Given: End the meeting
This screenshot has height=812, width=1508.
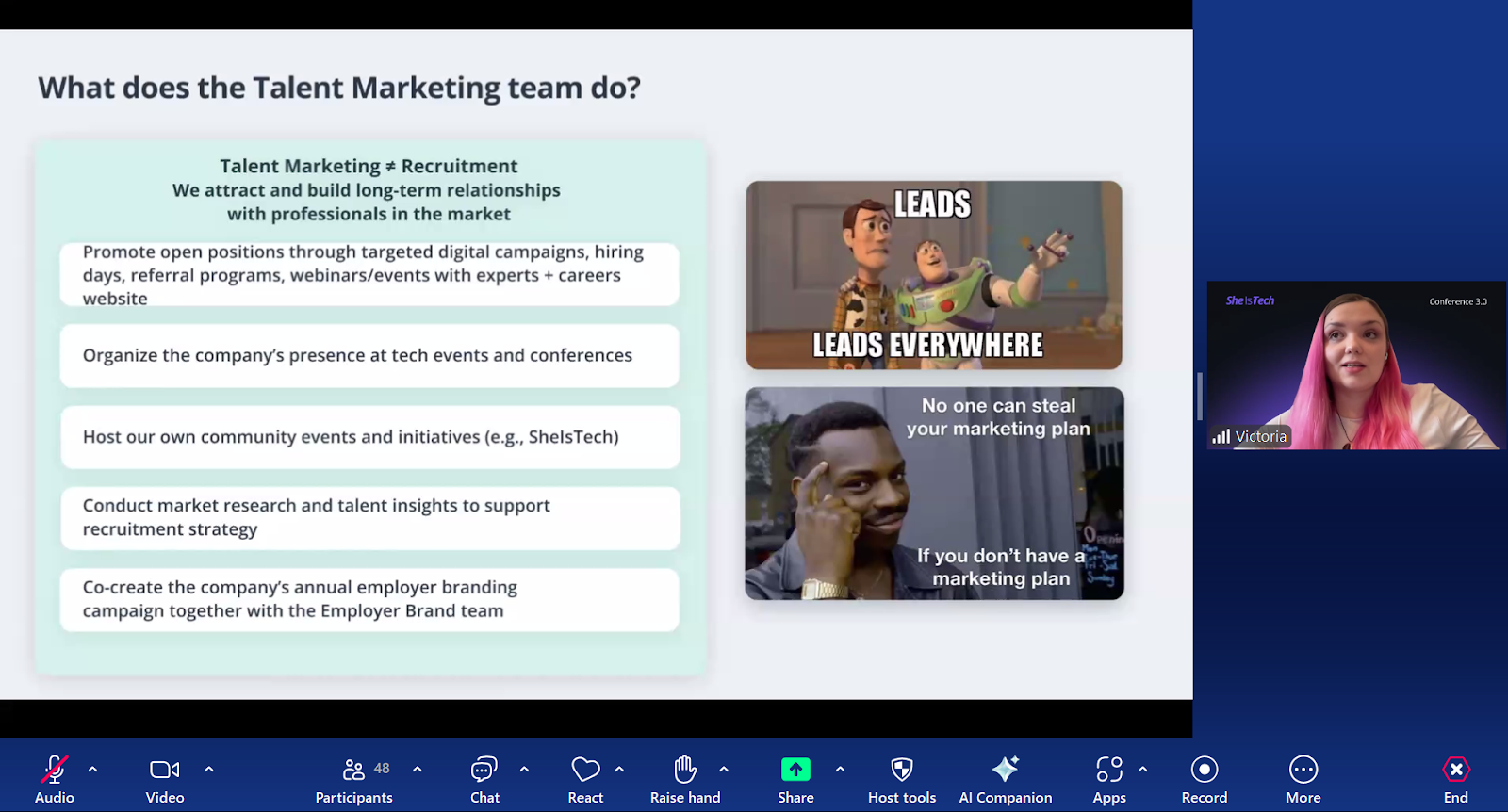Looking at the screenshot, I should click(x=1455, y=779).
